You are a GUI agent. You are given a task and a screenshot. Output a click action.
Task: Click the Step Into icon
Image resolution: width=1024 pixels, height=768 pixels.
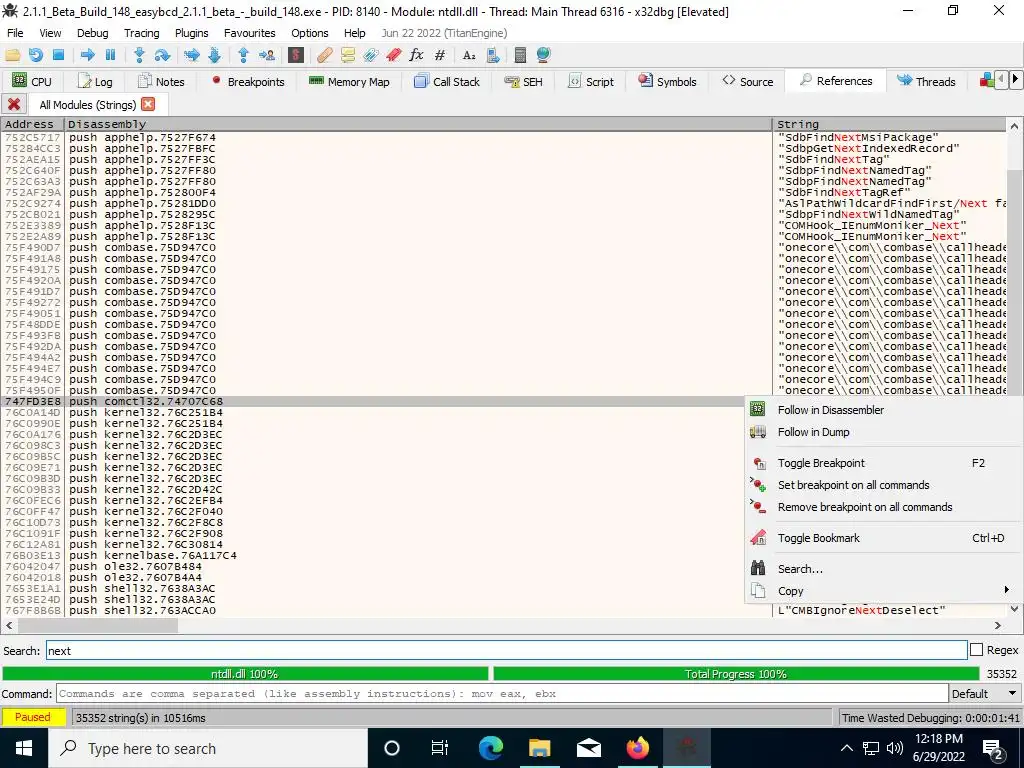[x=138, y=56]
